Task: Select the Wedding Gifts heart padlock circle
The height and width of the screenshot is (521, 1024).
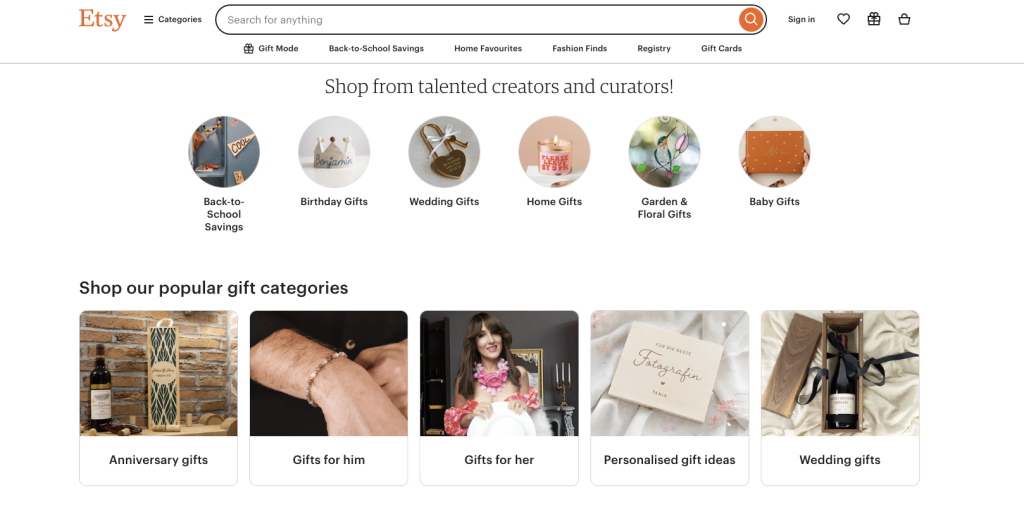Action: tap(444, 152)
